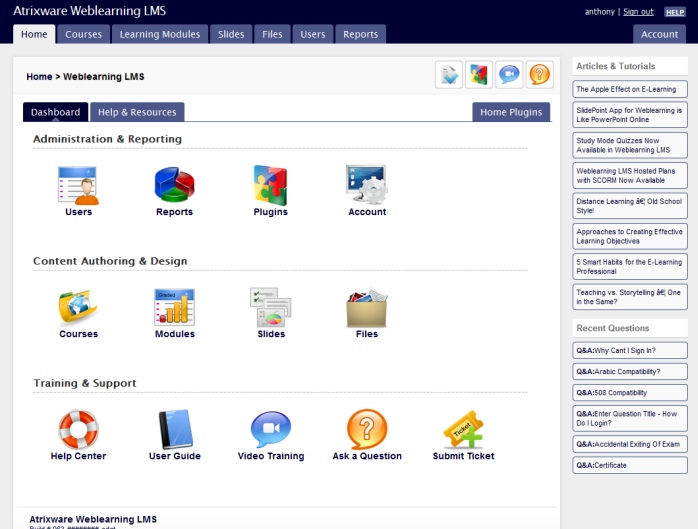
Task: Click the Users label under Administration
Action: point(78,212)
